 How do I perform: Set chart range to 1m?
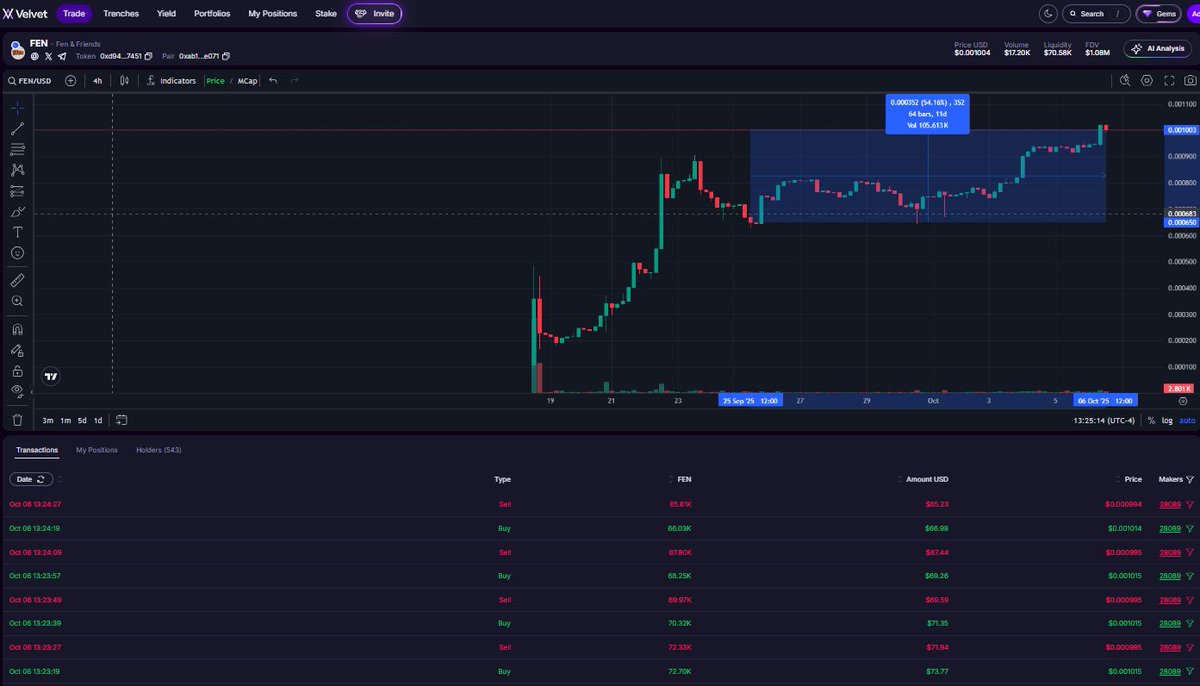coord(65,420)
